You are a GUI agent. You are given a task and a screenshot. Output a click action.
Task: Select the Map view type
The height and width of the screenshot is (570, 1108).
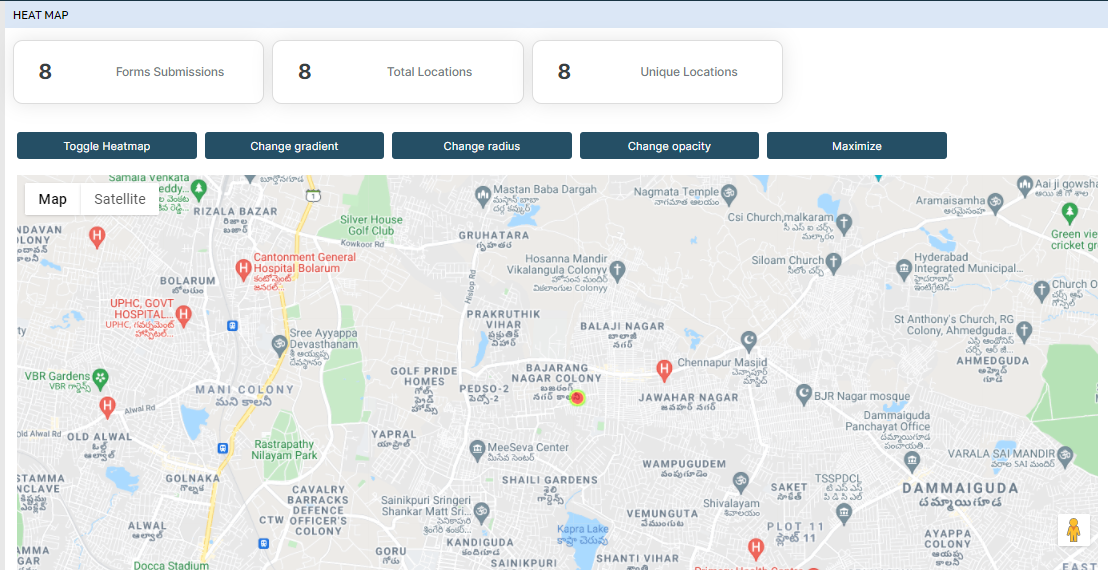point(53,199)
